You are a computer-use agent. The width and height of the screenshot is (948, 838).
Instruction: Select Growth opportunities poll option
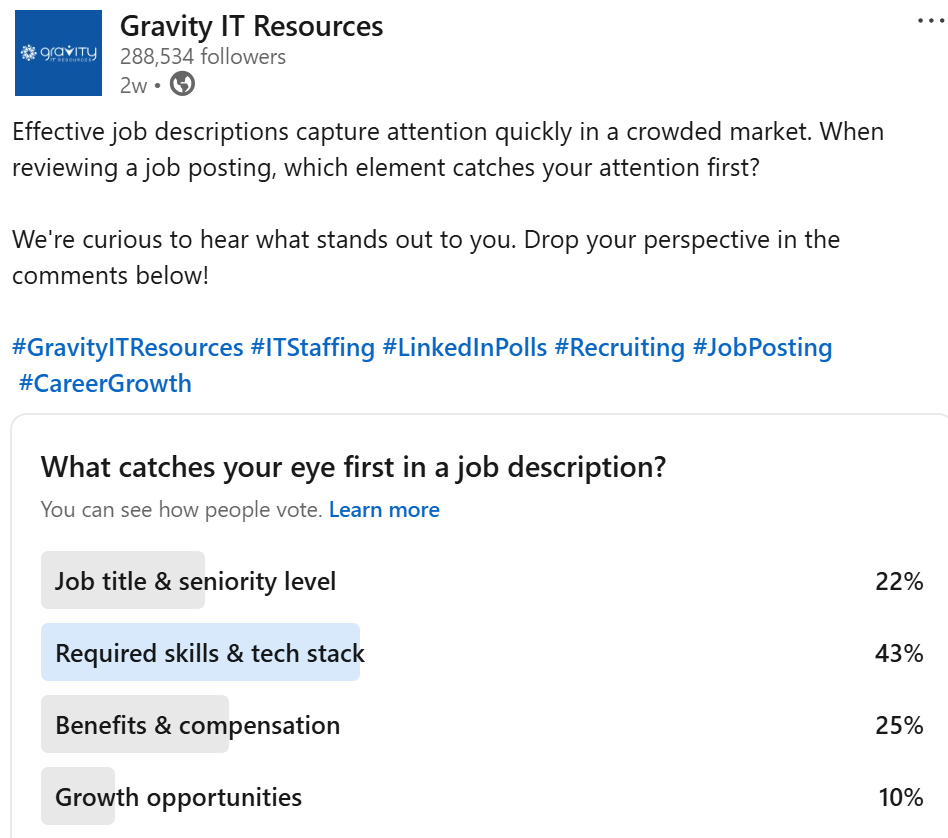click(178, 797)
